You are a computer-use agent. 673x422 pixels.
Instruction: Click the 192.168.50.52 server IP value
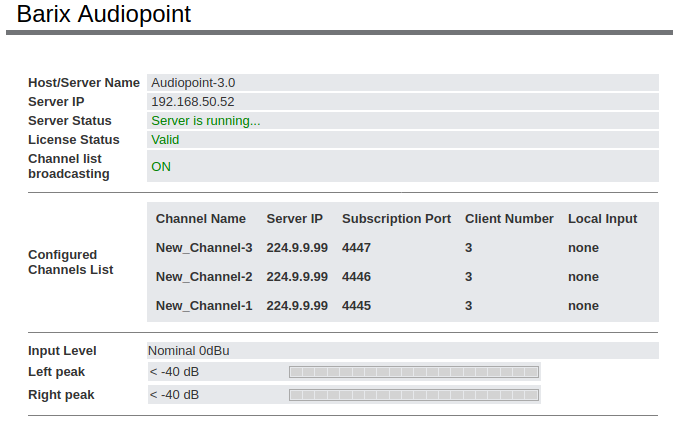[193, 102]
